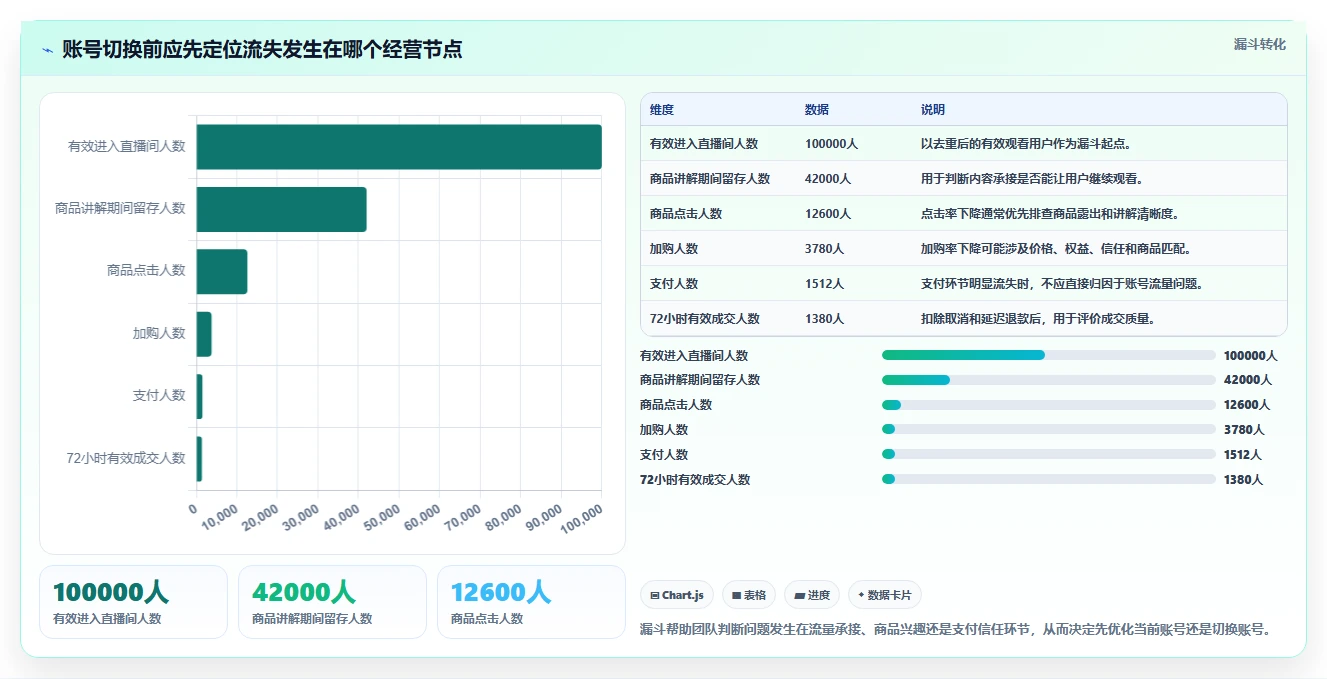The image size is (1327, 679).
Task: Click the page title 账号切换前应先定位流失
Action: tap(262, 49)
